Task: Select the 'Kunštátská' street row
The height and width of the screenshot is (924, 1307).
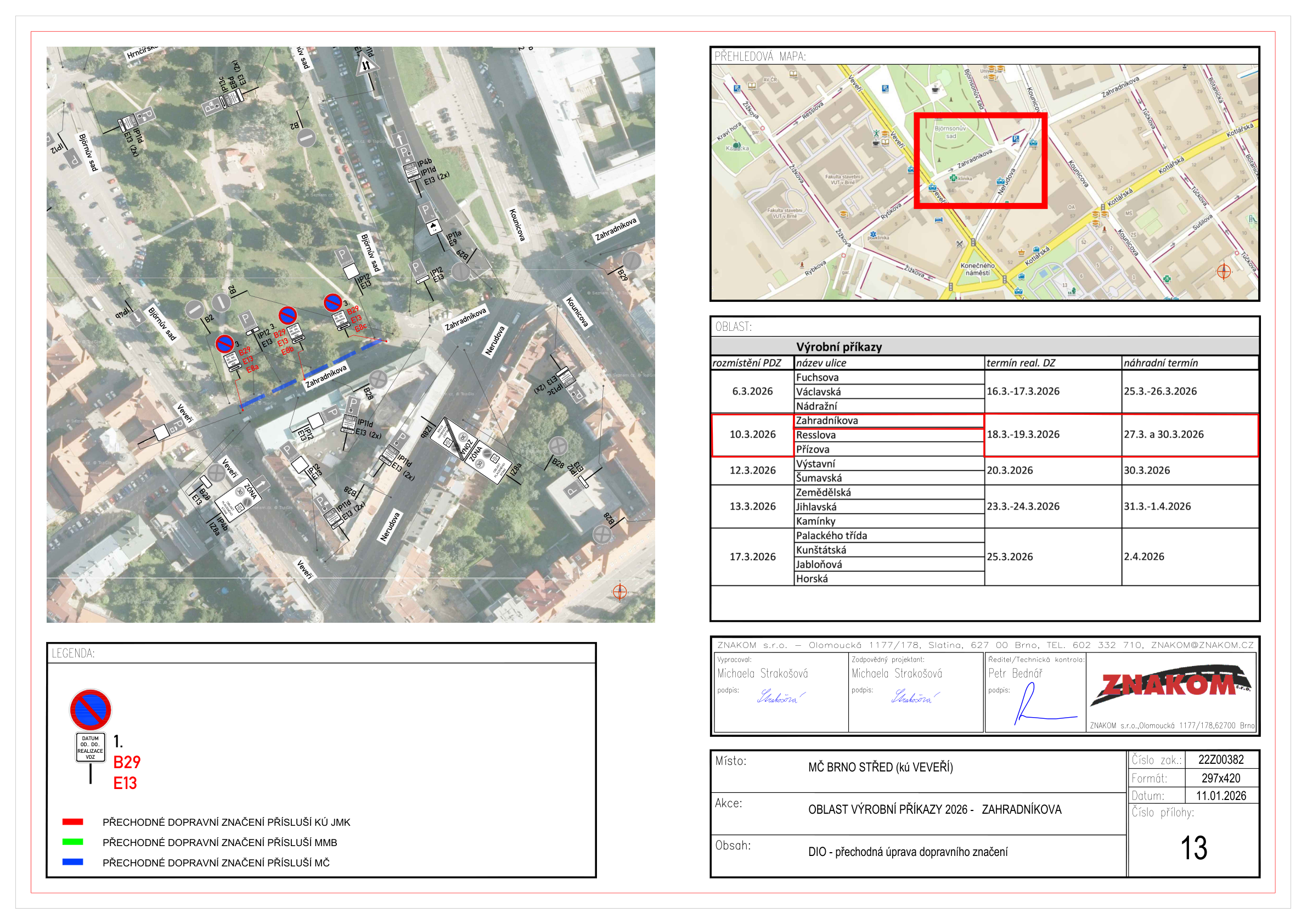Action: coord(890,550)
